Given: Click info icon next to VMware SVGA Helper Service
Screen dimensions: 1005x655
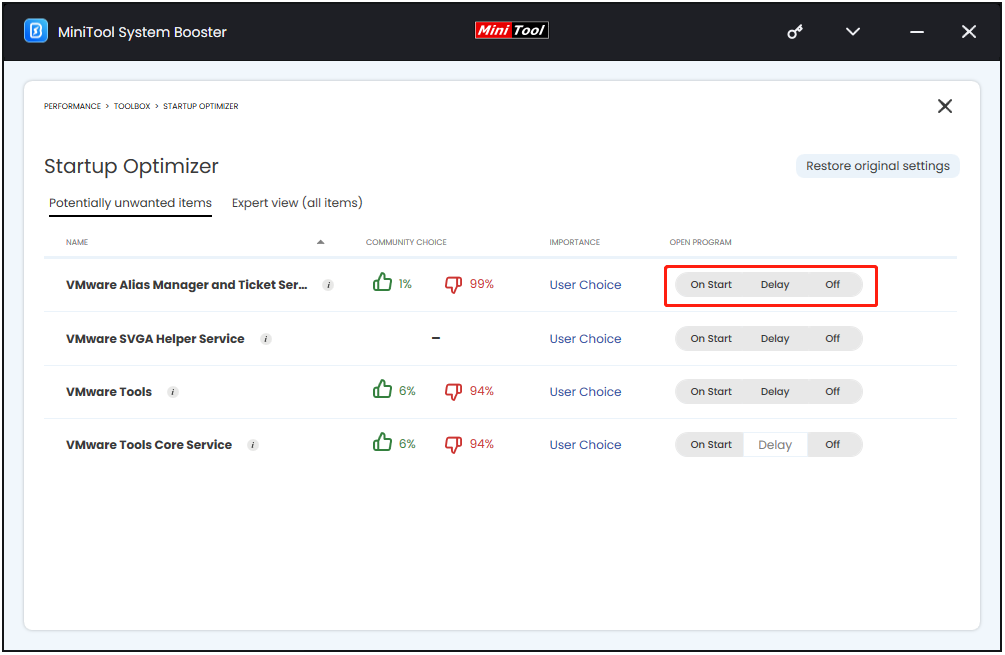Looking at the screenshot, I should click(266, 339).
